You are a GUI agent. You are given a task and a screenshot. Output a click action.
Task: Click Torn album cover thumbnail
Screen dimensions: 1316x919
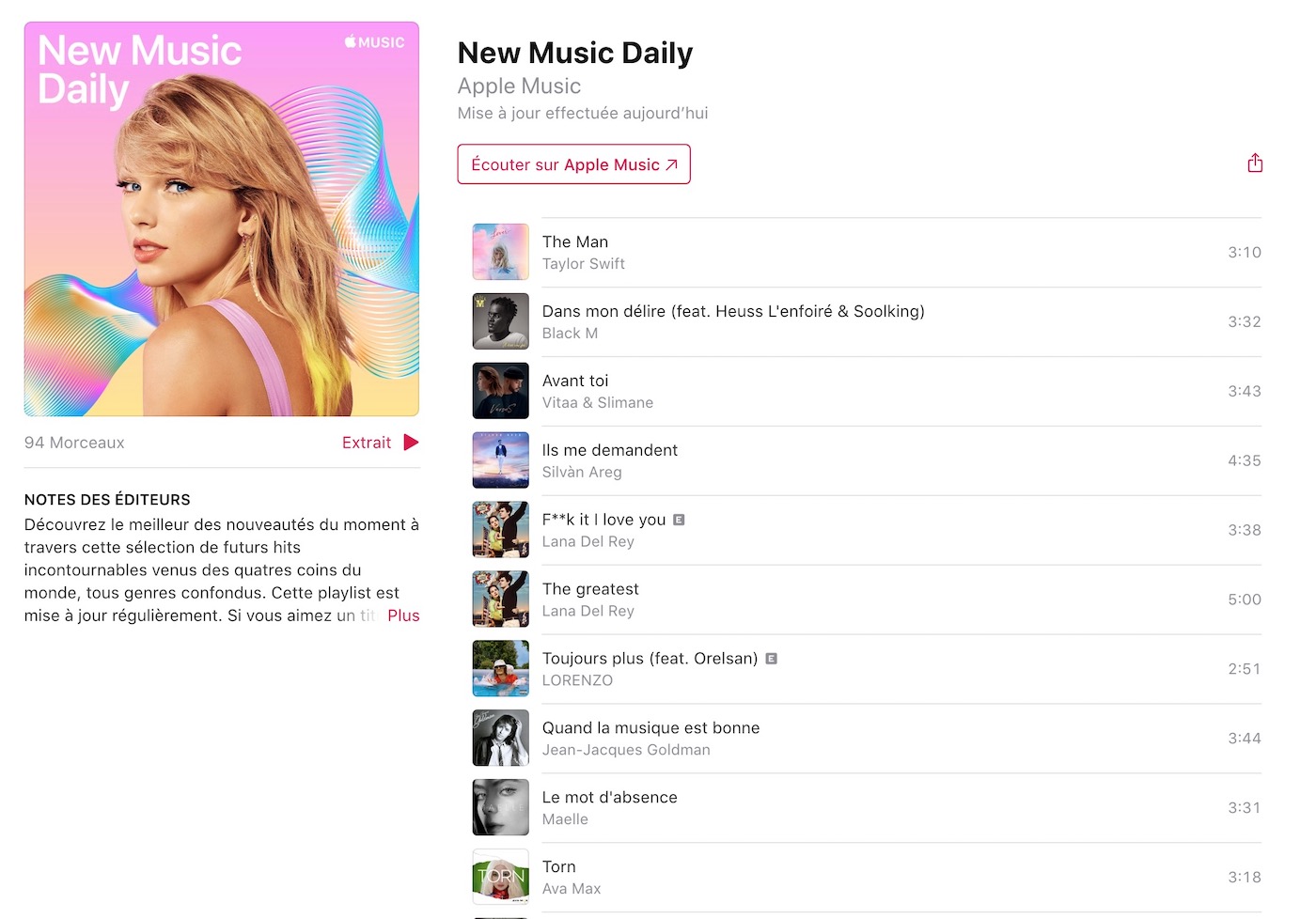(x=501, y=878)
